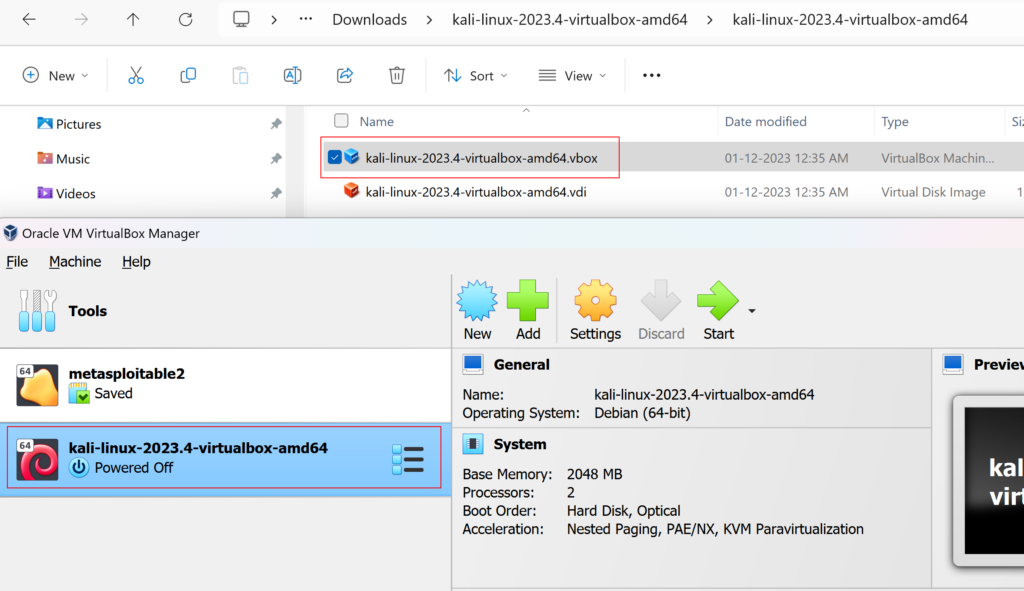Click the This PC monitor icon
The image size is (1024, 591).
click(x=241, y=19)
